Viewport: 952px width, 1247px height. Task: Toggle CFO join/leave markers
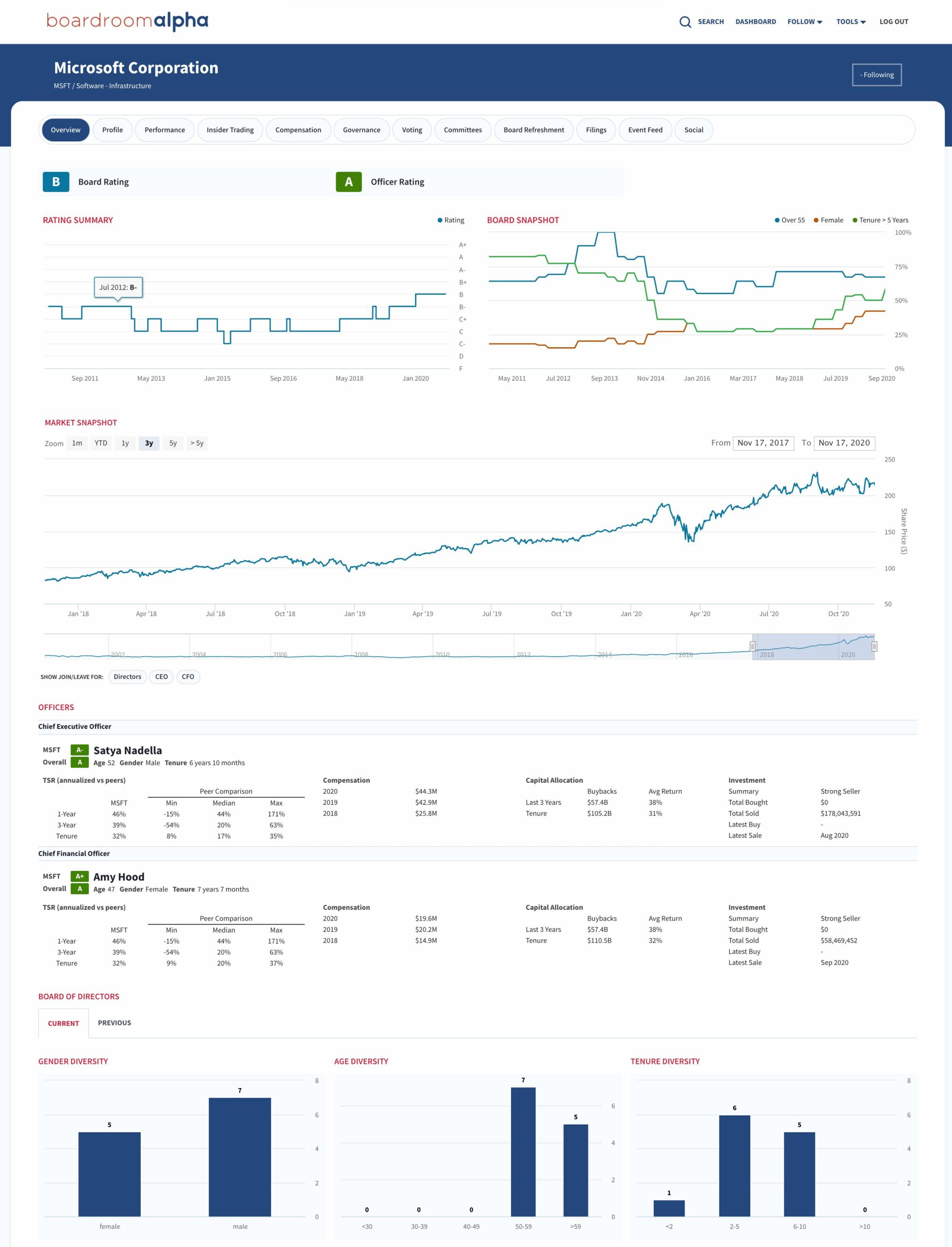tap(188, 677)
